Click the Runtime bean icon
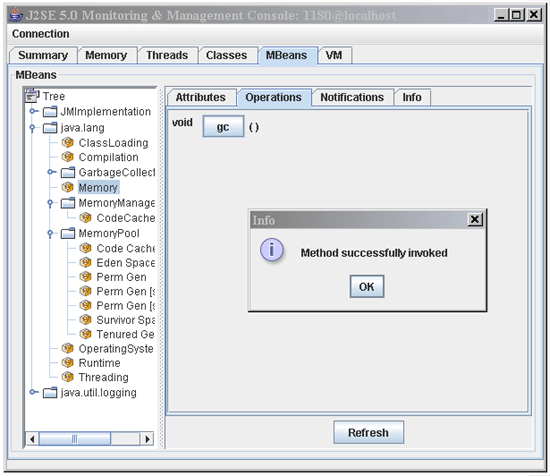The width and height of the screenshot is (550, 476). tap(67, 363)
